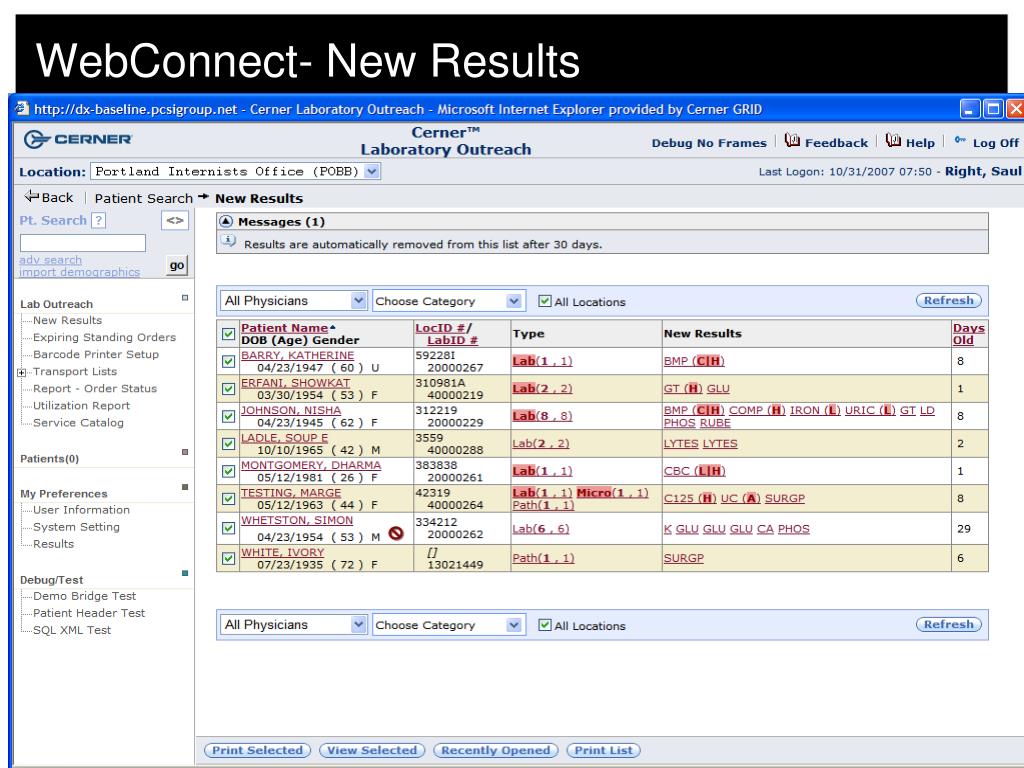
Task: Click the adv search link
Action: 50,260
